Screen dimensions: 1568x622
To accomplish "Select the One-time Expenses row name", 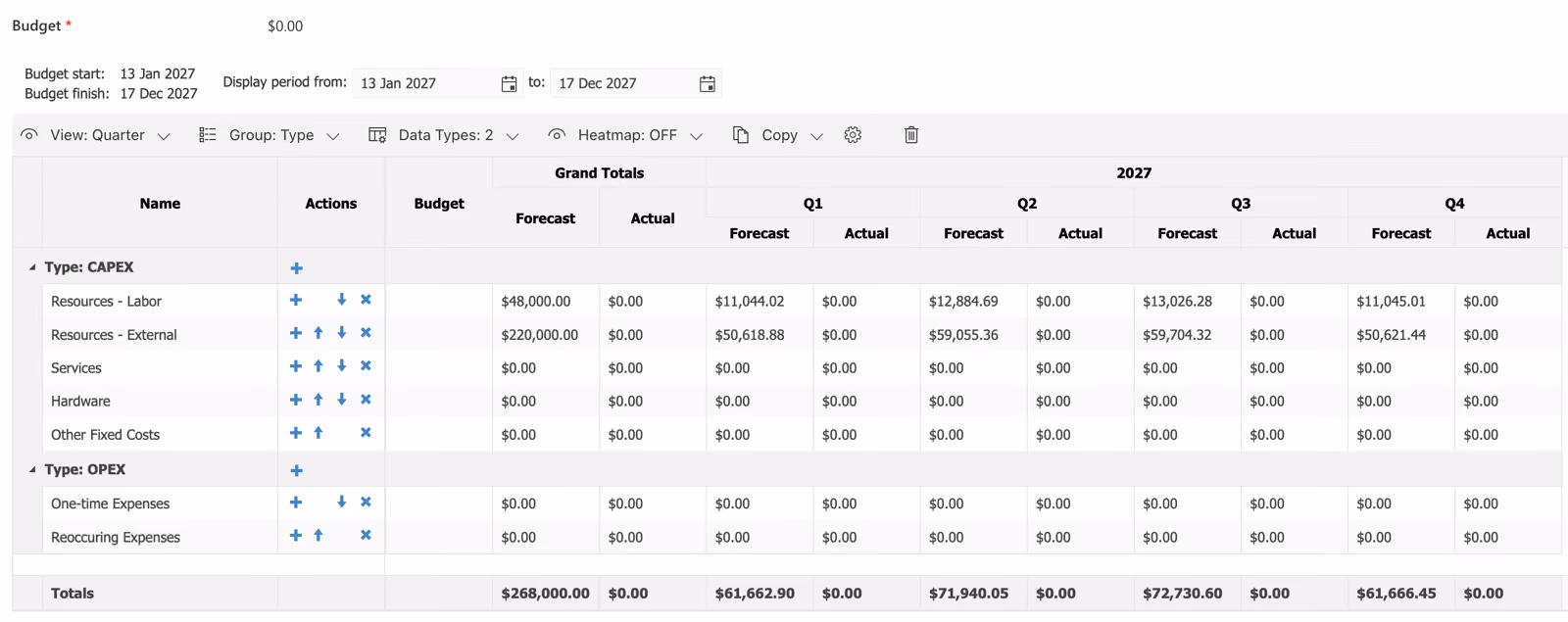I will (x=110, y=504).
